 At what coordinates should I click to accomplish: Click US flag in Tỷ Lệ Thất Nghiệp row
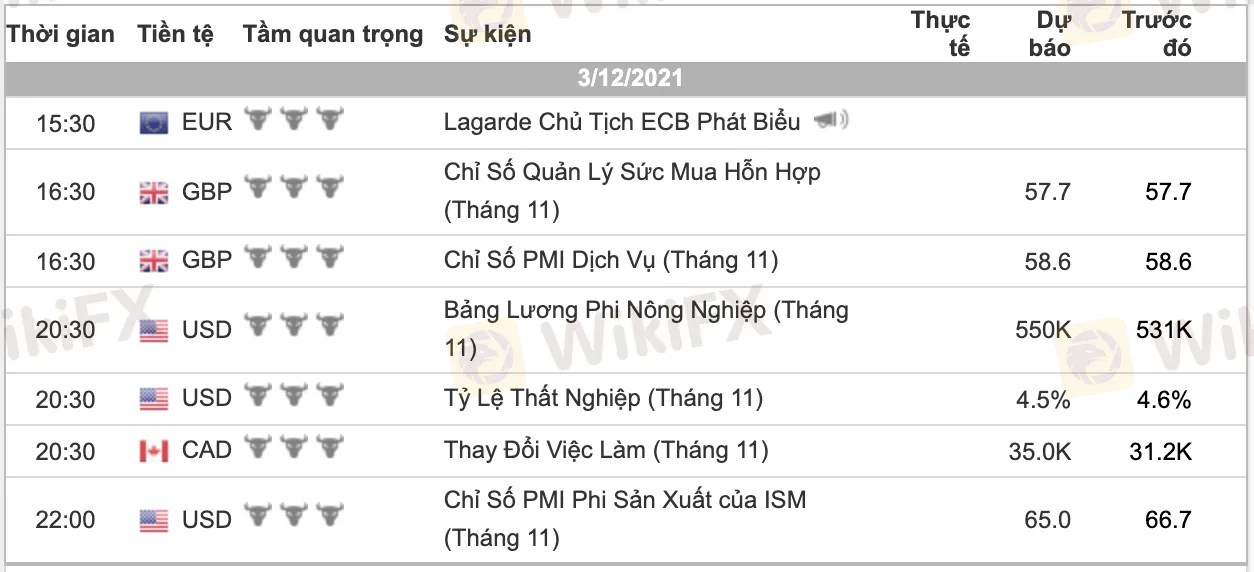[x=154, y=400]
